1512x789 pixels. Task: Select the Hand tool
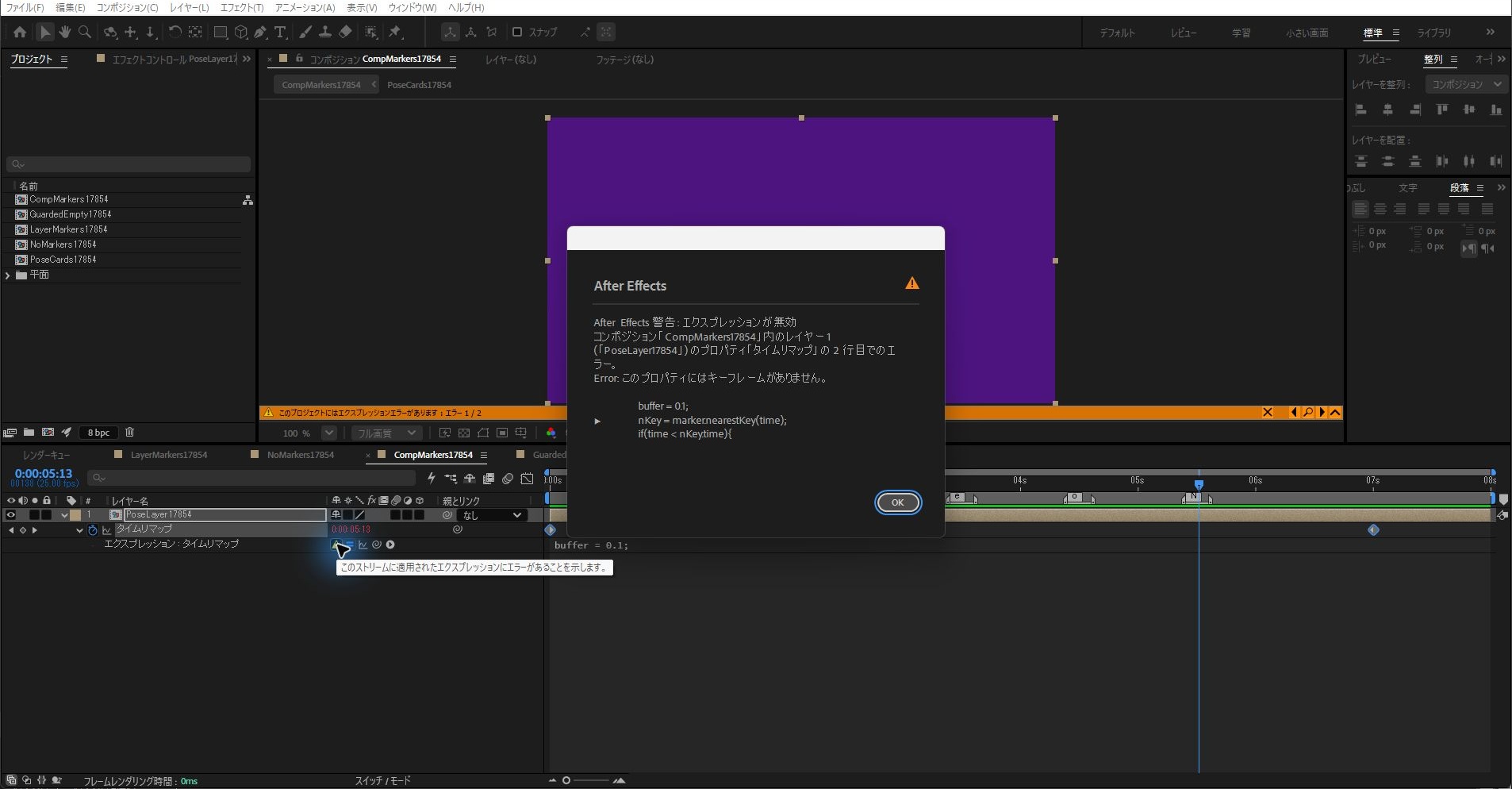(64, 33)
